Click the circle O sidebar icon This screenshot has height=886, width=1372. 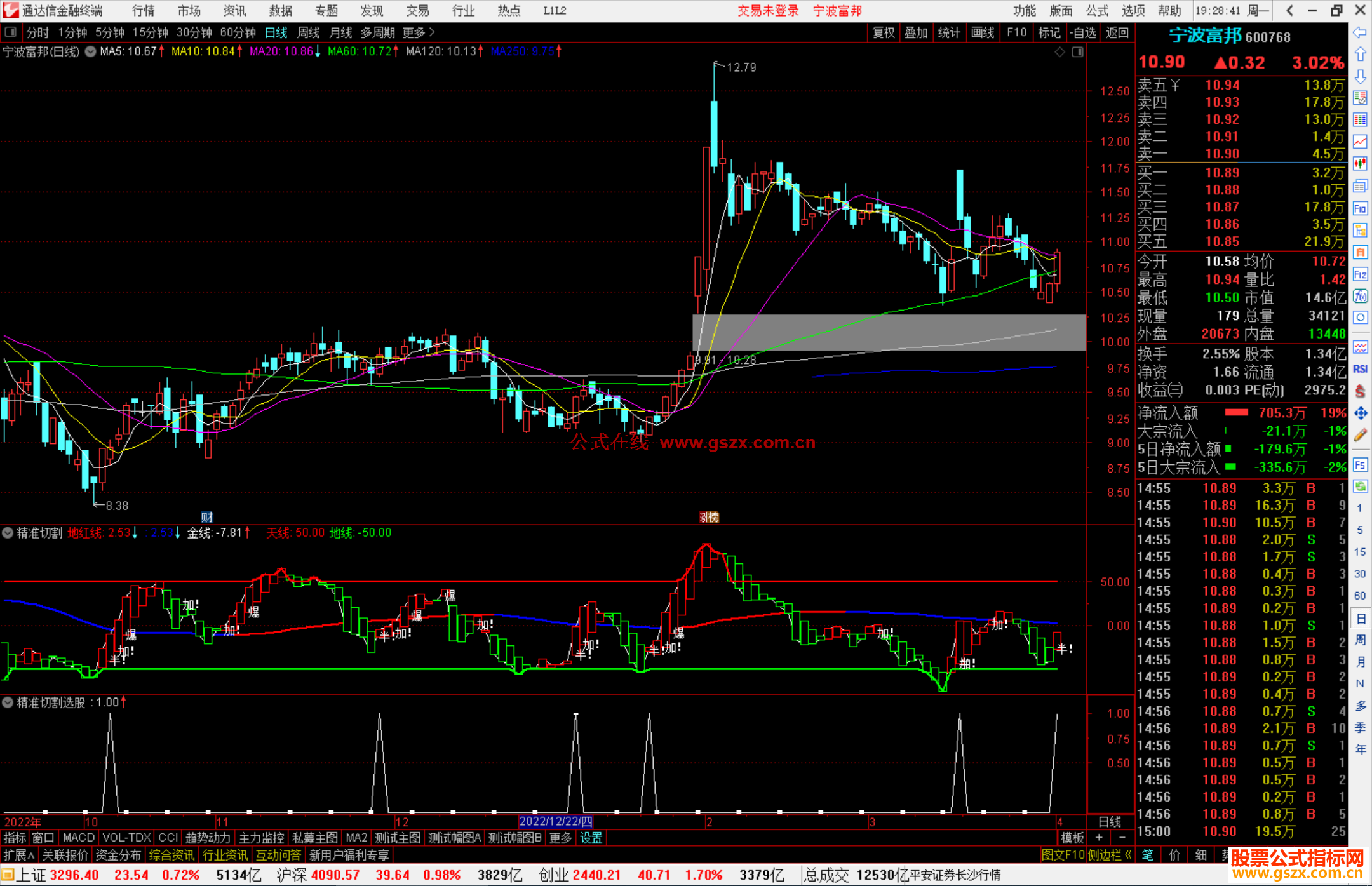(1360, 318)
